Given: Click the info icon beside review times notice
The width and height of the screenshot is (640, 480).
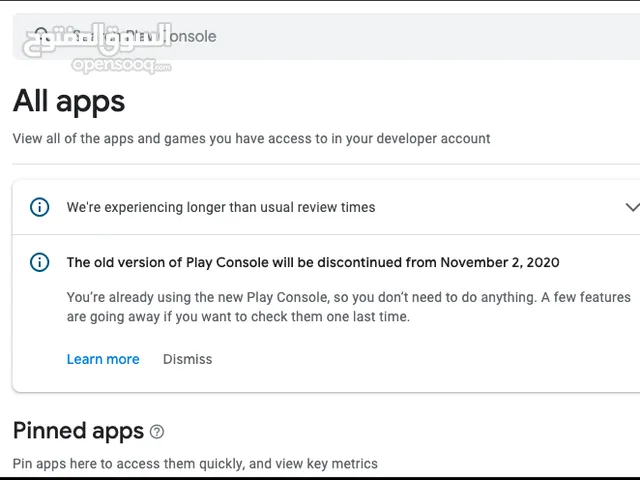Looking at the screenshot, I should pos(40,207).
